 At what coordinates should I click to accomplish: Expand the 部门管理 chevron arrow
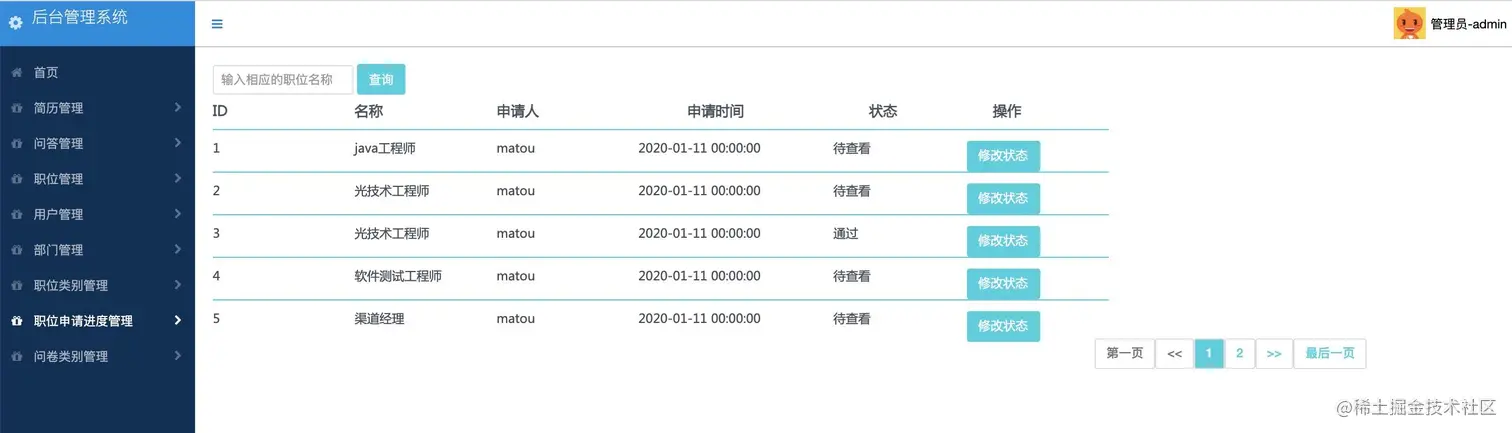coord(177,249)
